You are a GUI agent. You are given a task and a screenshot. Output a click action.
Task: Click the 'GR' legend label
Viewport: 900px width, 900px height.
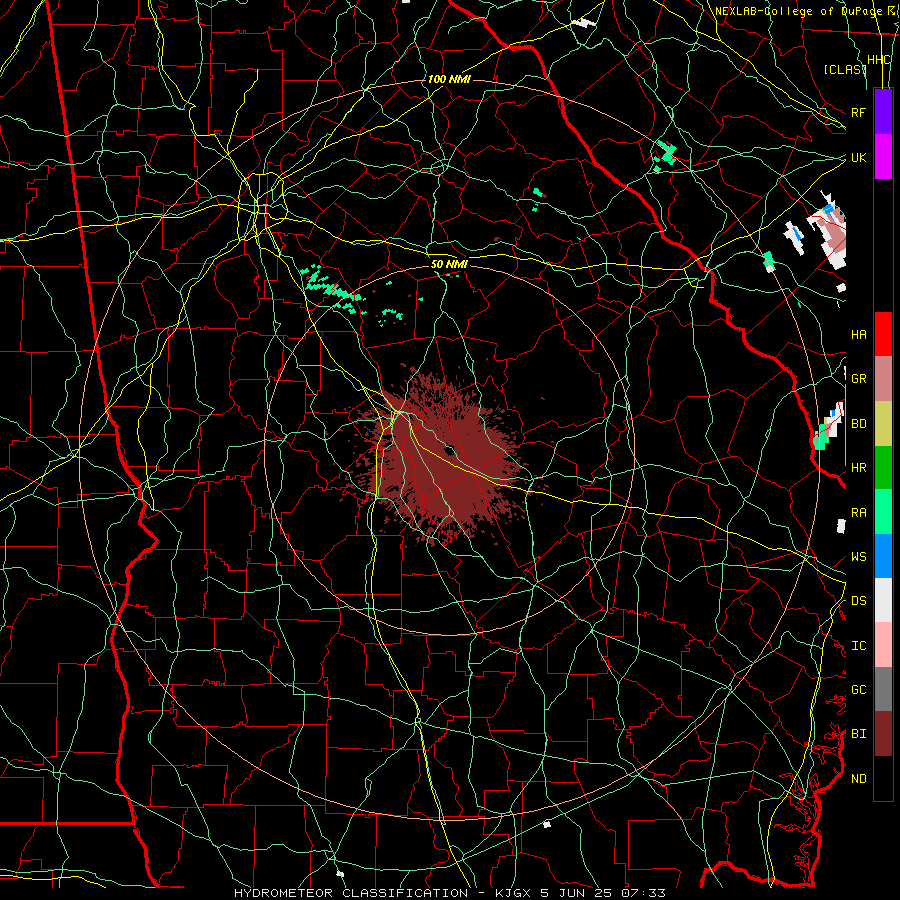pos(858,379)
